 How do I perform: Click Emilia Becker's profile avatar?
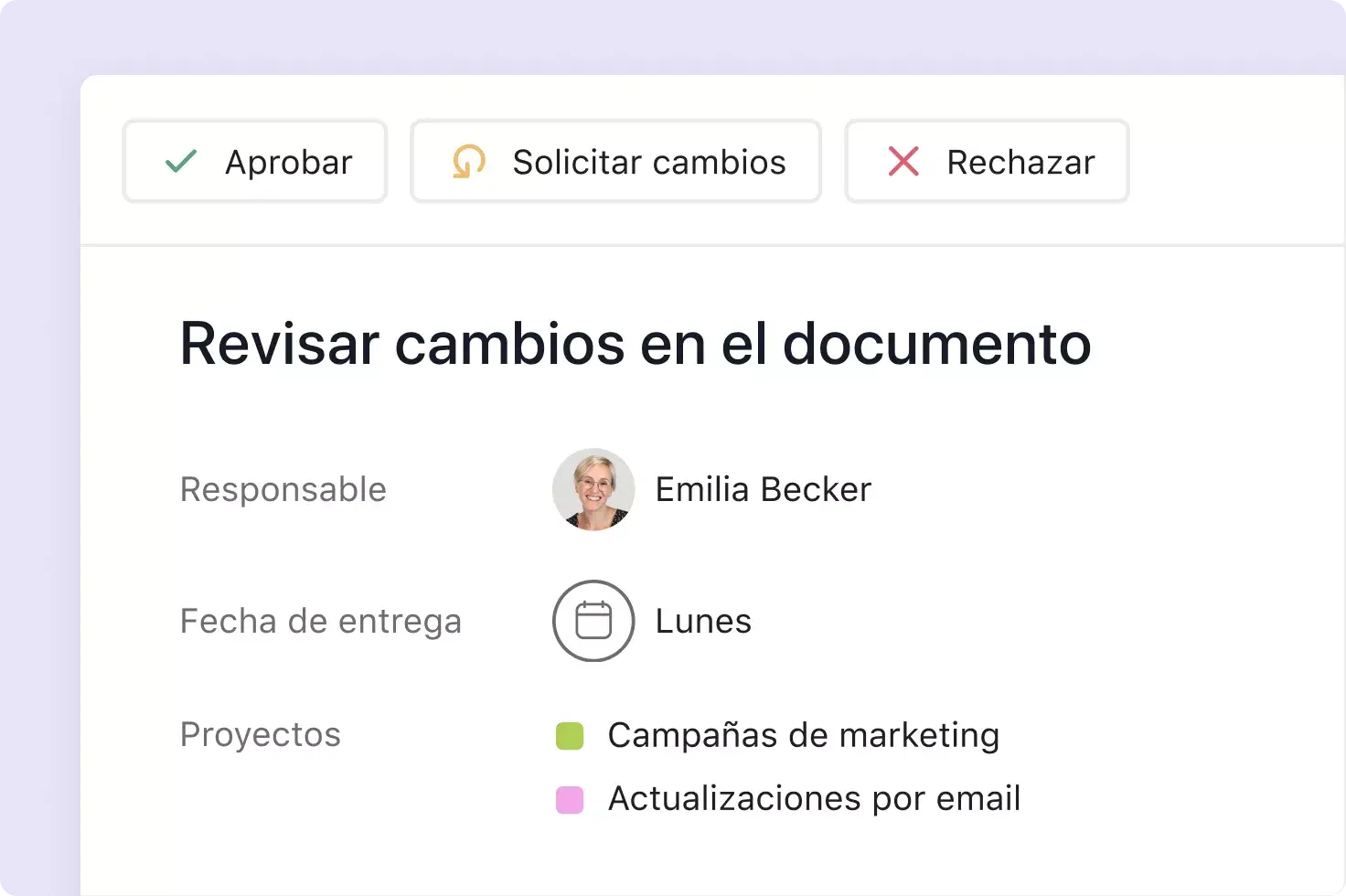[593, 489]
